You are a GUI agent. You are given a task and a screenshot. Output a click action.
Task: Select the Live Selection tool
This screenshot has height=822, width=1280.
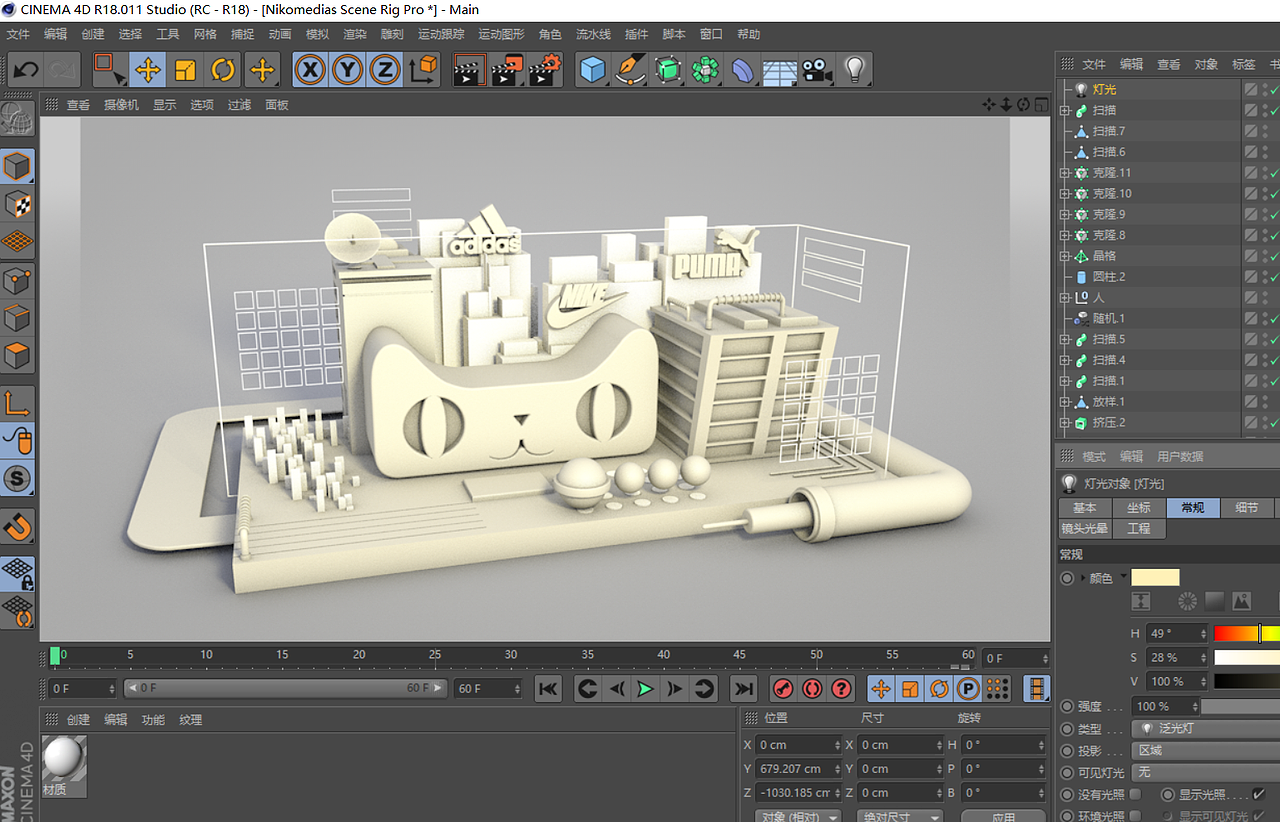pyautogui.click(x=109, y=70)
